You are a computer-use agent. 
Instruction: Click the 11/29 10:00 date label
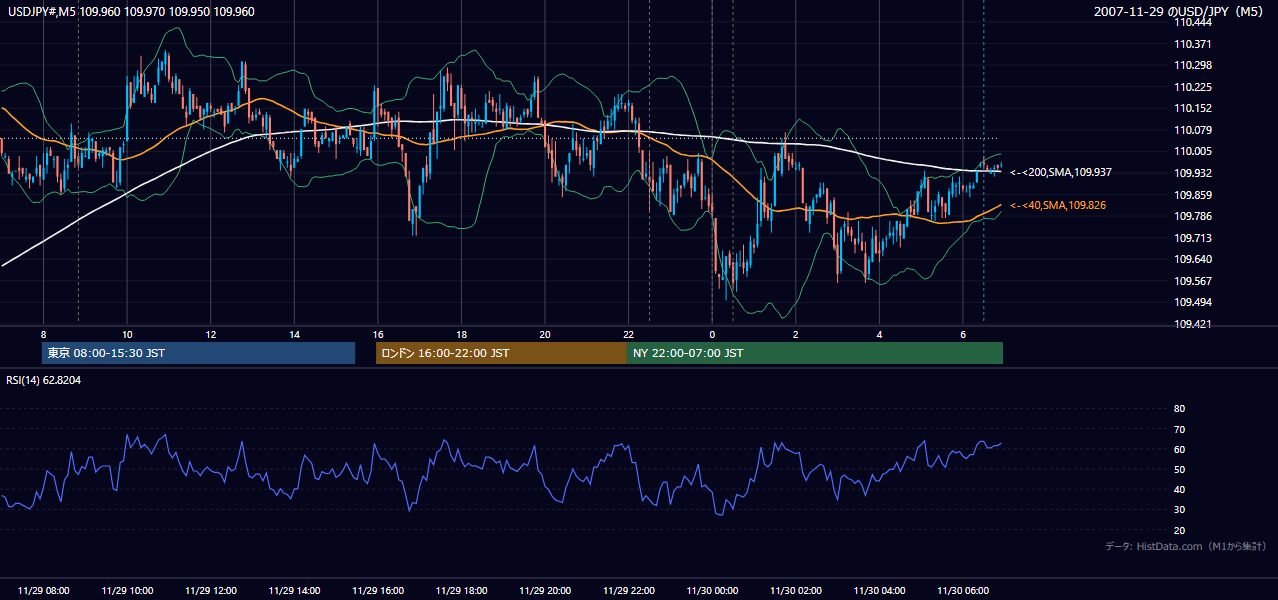[x=127, y=591]
